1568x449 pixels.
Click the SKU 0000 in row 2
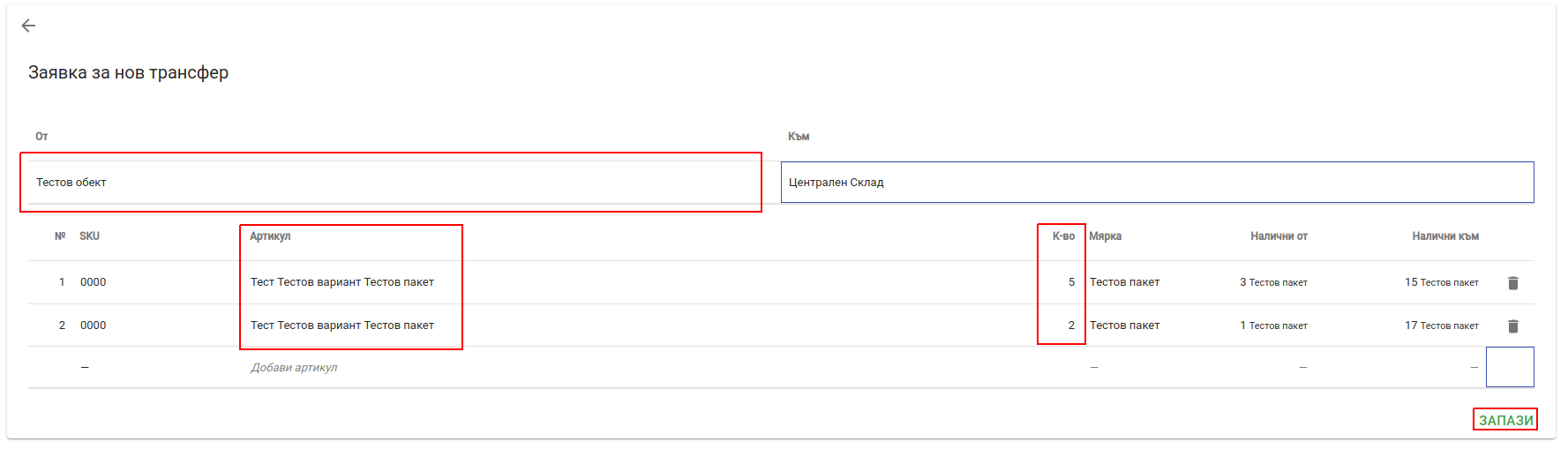pyautogui.click(x=93, y=326)
